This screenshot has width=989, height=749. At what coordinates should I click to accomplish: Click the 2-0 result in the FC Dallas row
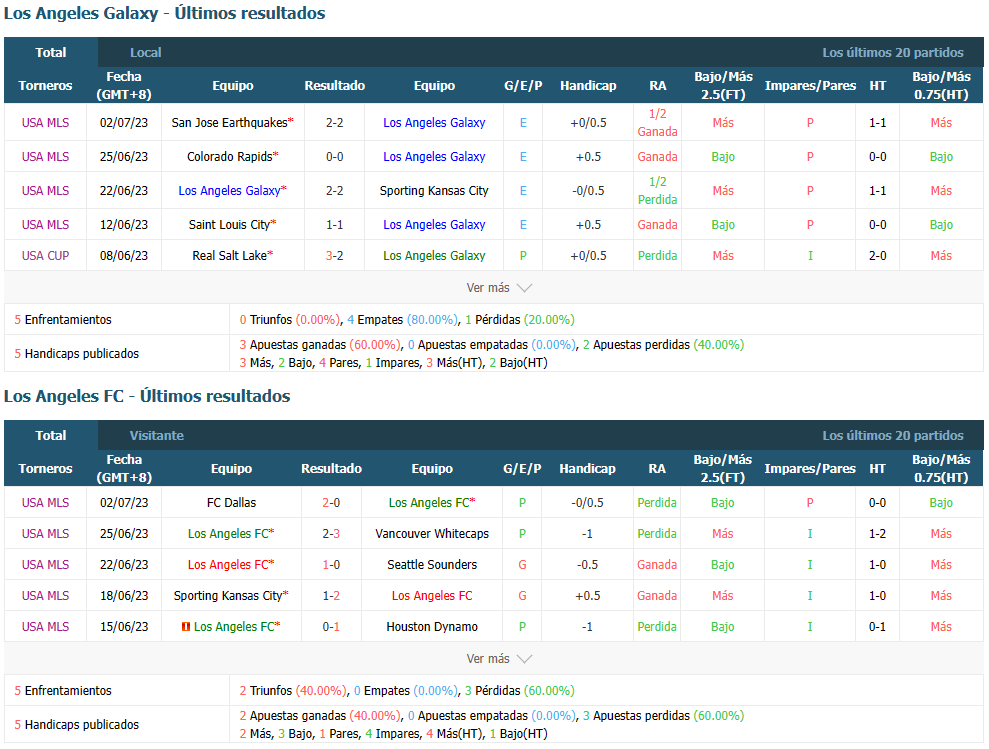click(x=331, y=503)
